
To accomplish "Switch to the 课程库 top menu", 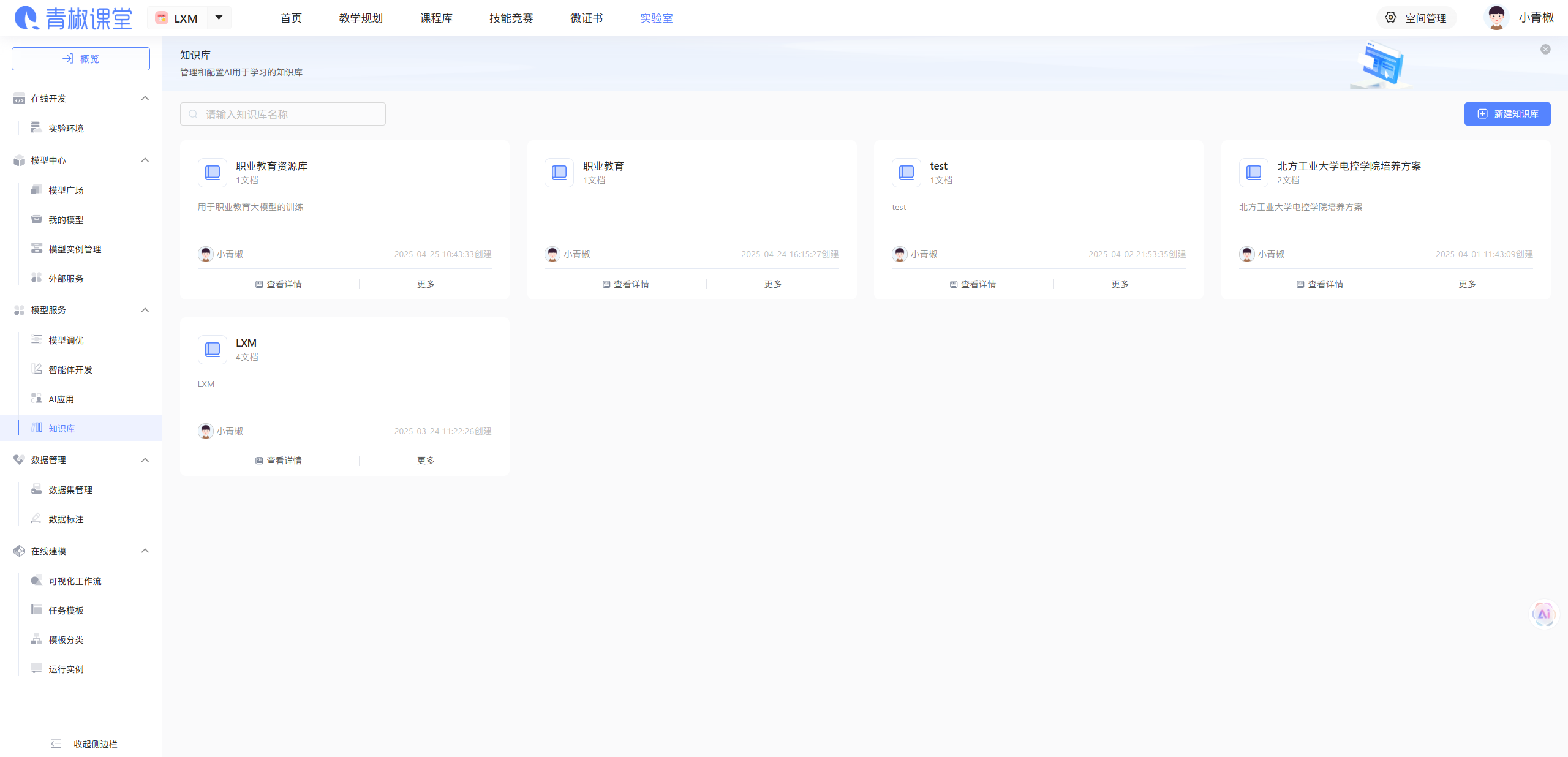I will (x=436, y=18).
